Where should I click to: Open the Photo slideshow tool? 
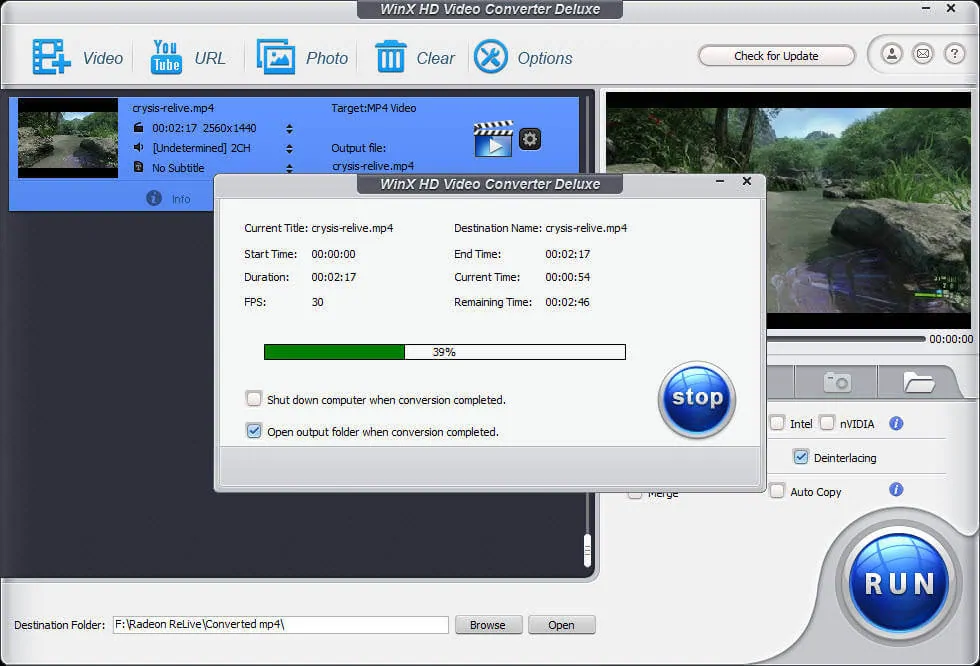(276, 57)
